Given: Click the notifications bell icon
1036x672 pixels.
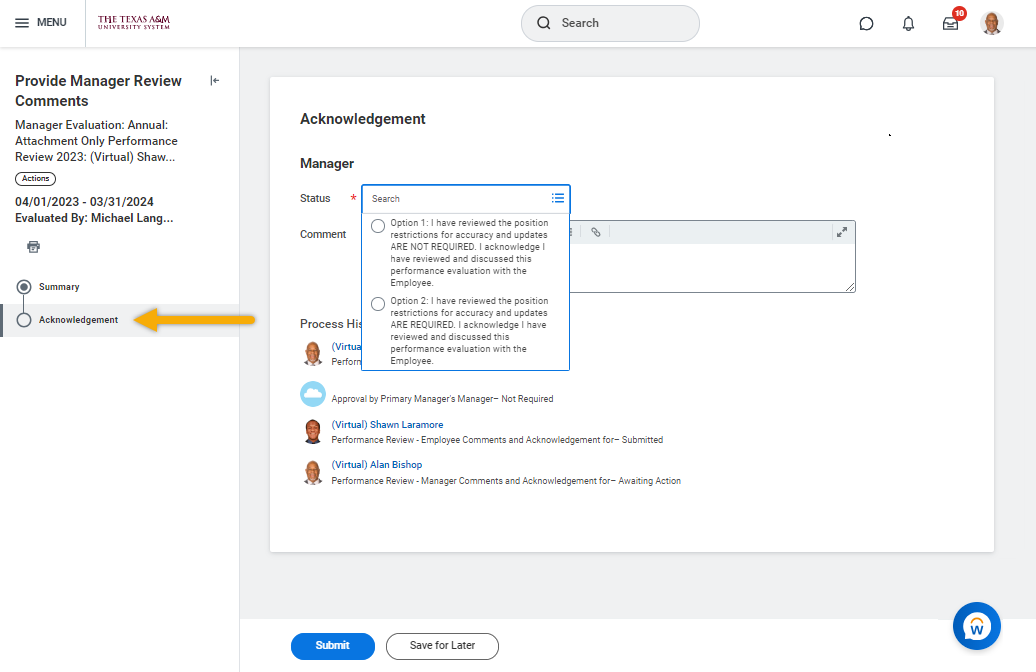Looking at the screenshot, I should tap(908, 23).
